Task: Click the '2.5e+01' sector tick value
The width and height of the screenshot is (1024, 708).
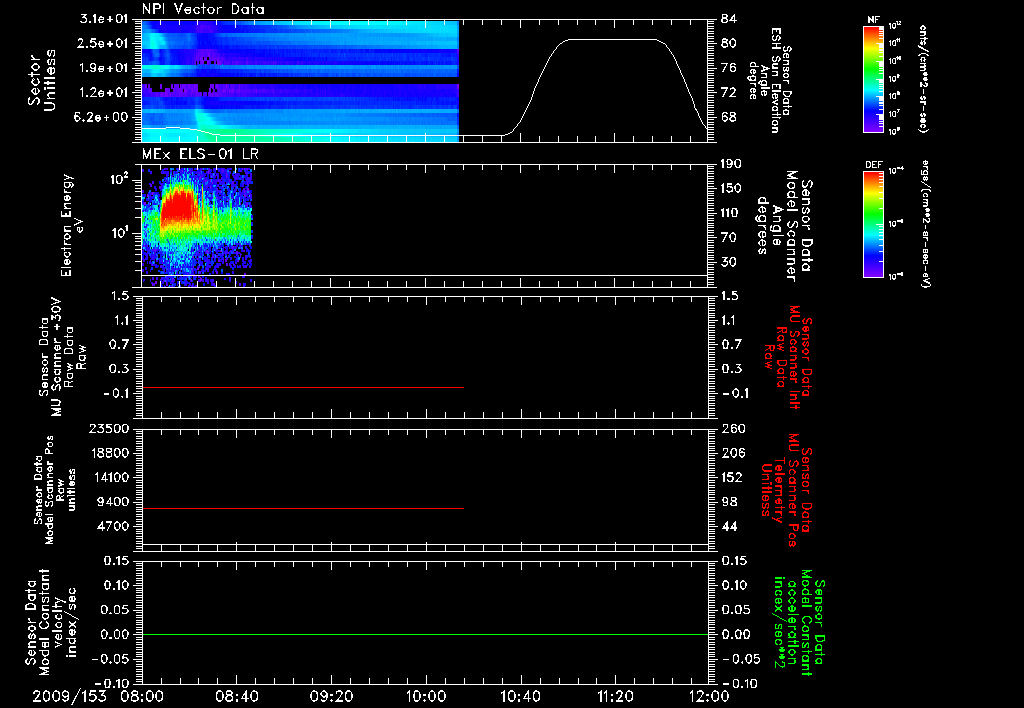Action: point(104,43)
